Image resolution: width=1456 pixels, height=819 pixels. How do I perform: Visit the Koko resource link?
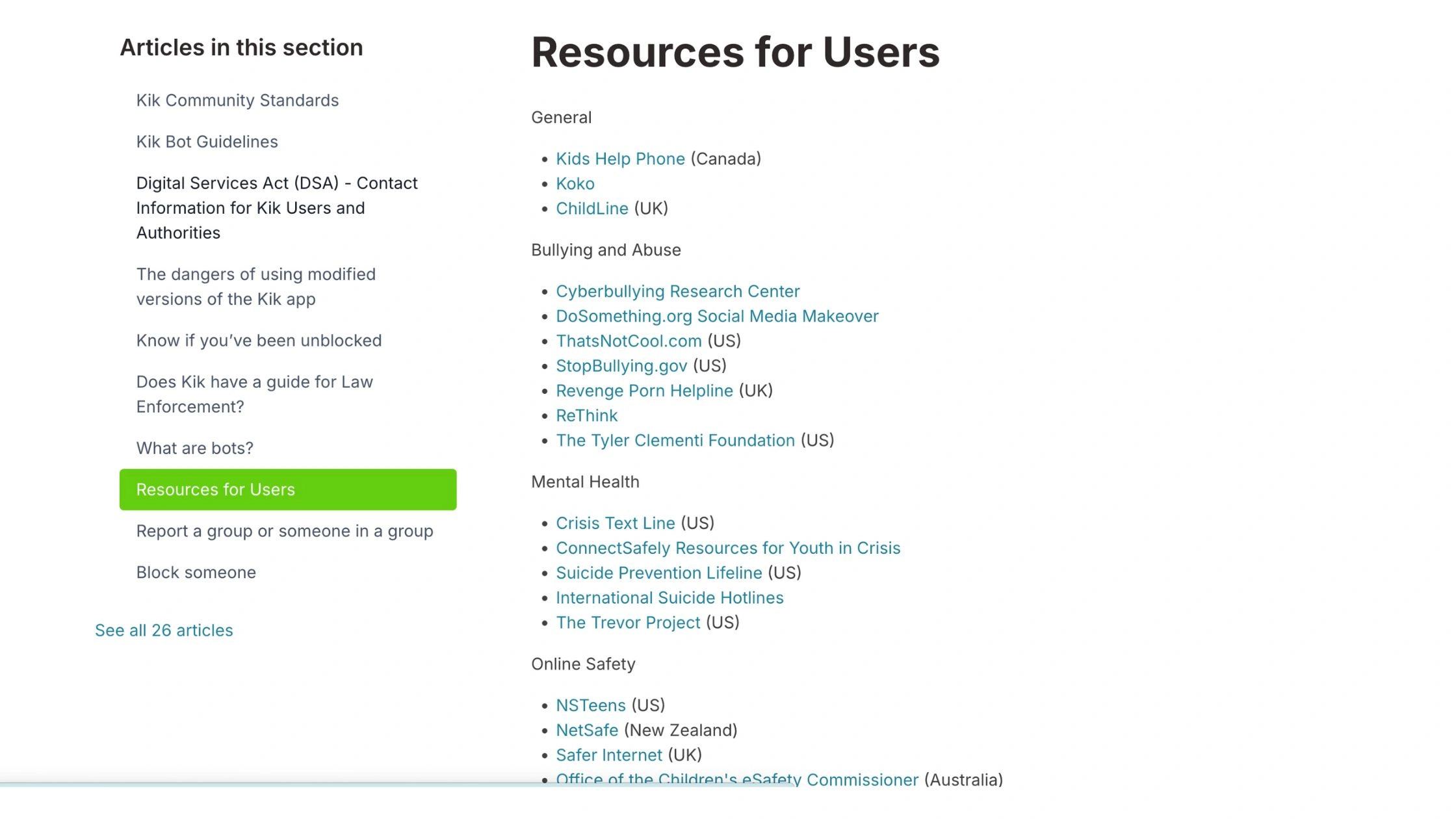(575, 184)
